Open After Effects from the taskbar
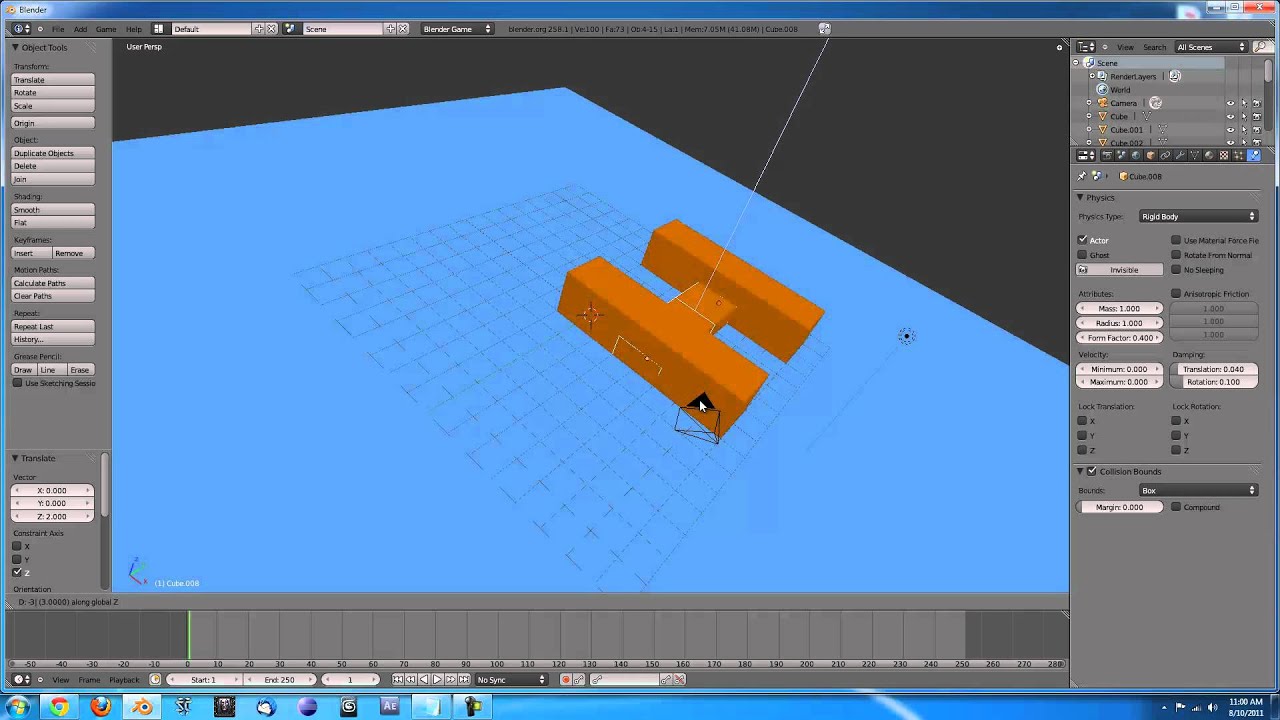The width and height of the screenshot is (1280, 720). pos(390,707)
